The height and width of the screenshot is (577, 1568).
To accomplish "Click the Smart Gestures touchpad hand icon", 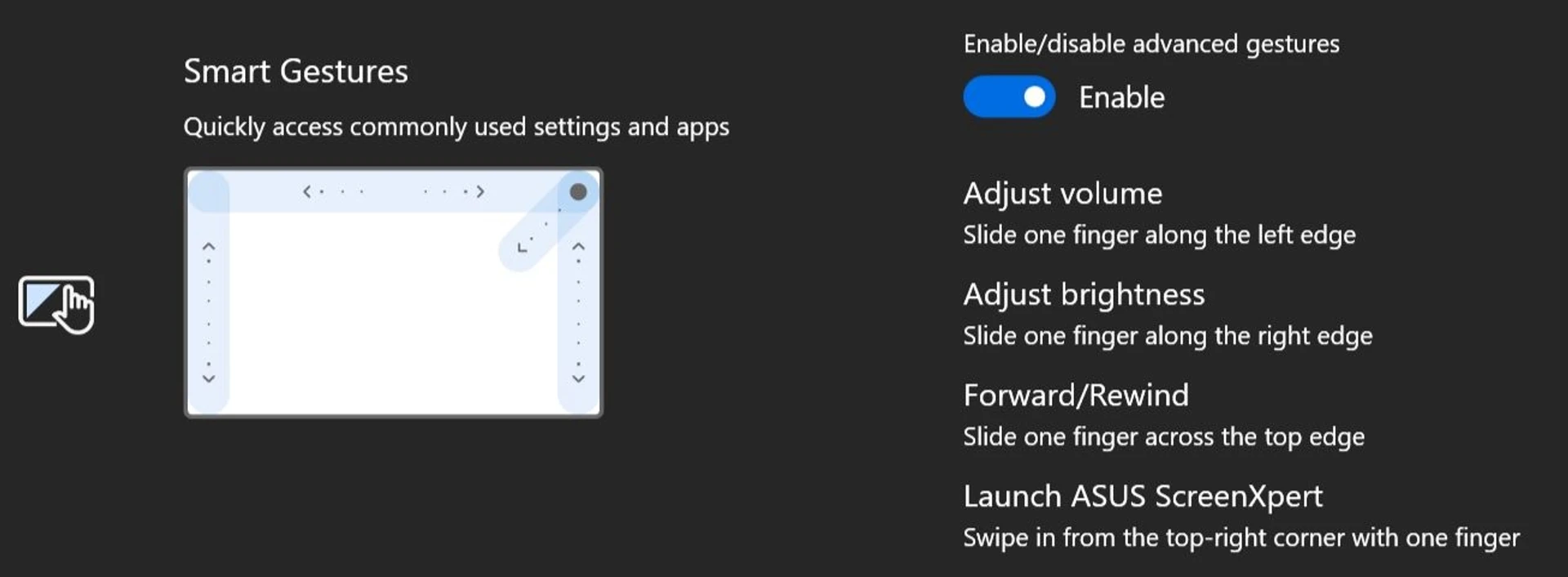I will click(x=56, y=305).
